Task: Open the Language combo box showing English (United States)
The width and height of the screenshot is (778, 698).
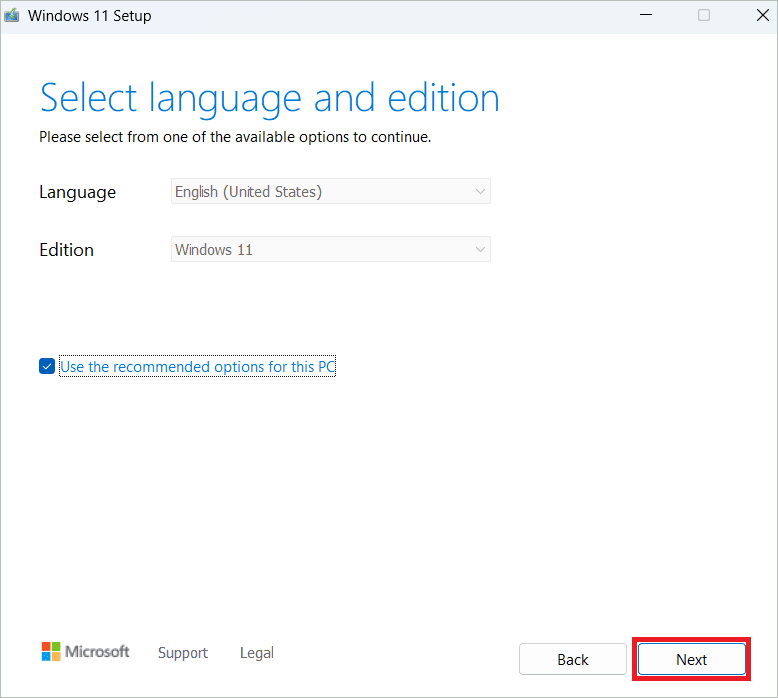Action: click(331, 191)
